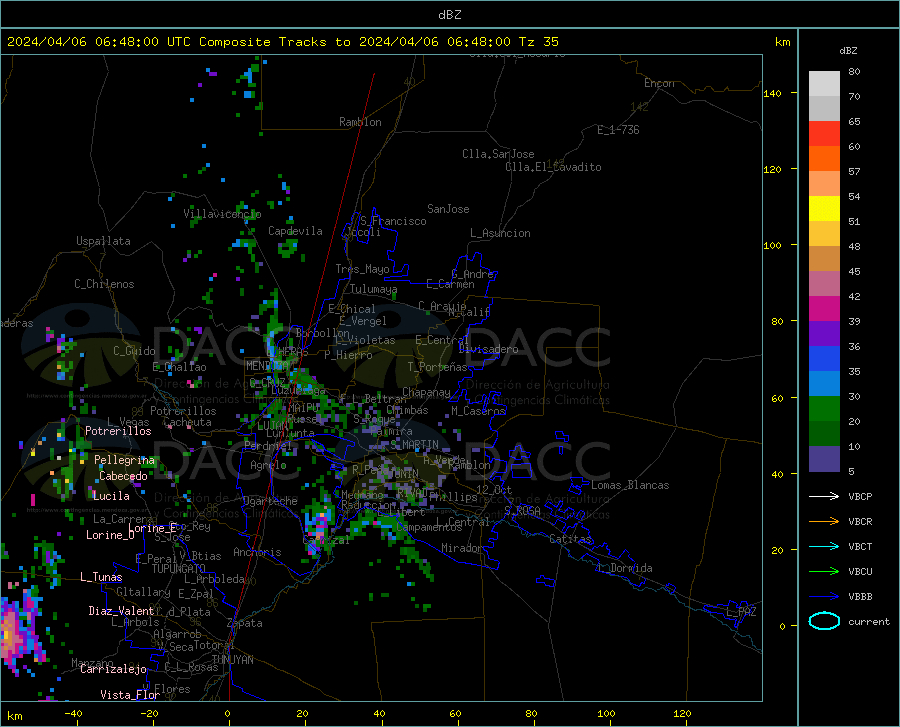Image resolution: width=900 pixels, height=727 pixels.
Task: Click the white VBCP arrow legend icon
Action: coord(824,496)
